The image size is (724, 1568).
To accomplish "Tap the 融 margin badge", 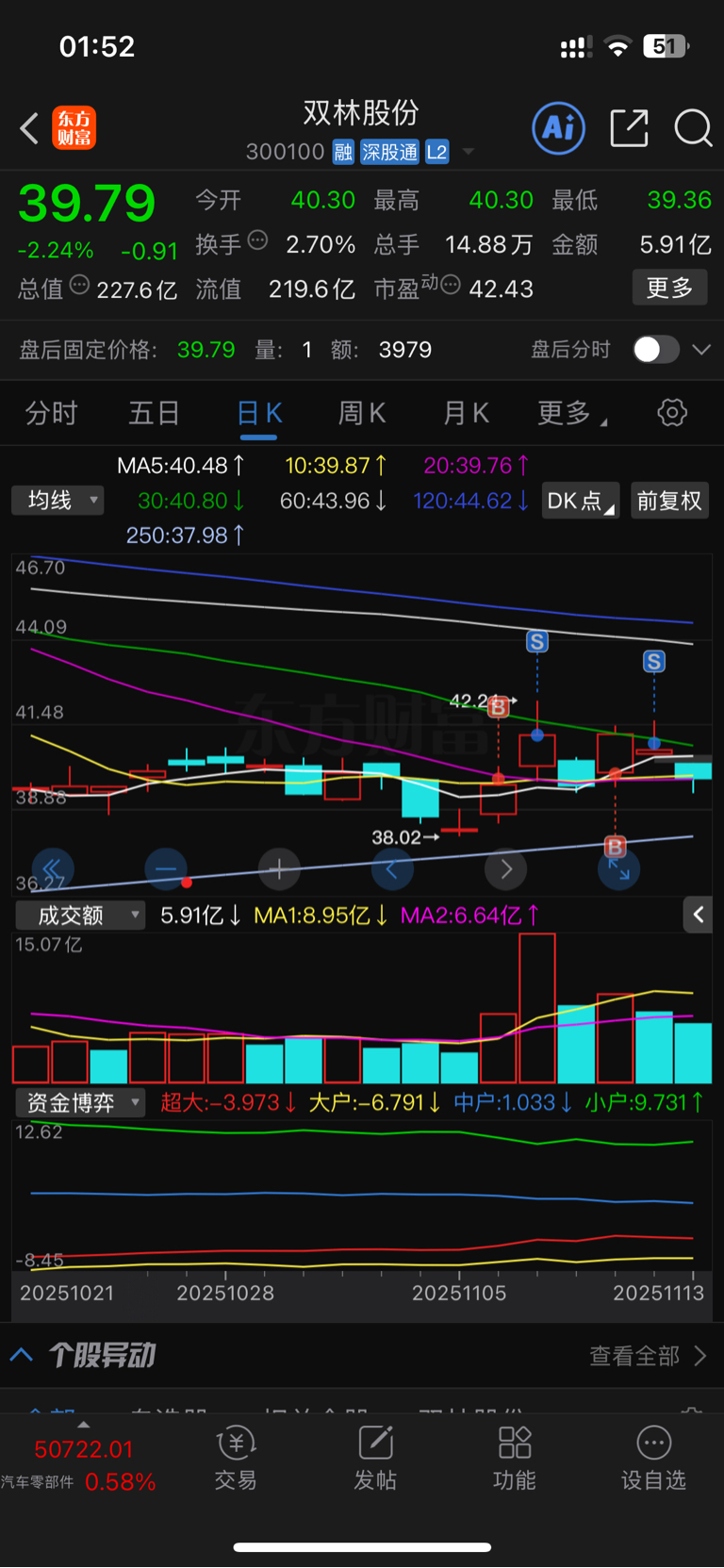I will pos(343,152).
